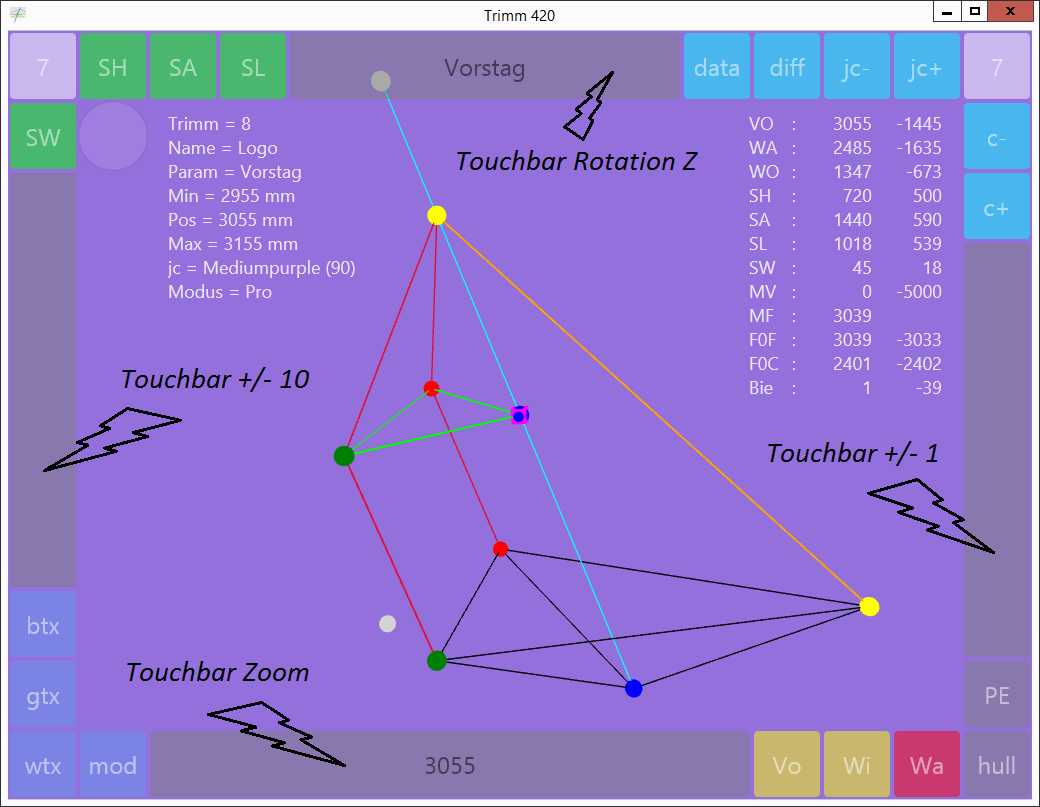Toggle the gtx button
Image resolution: width=1040 pixels, height=807 pixels.
43,695
